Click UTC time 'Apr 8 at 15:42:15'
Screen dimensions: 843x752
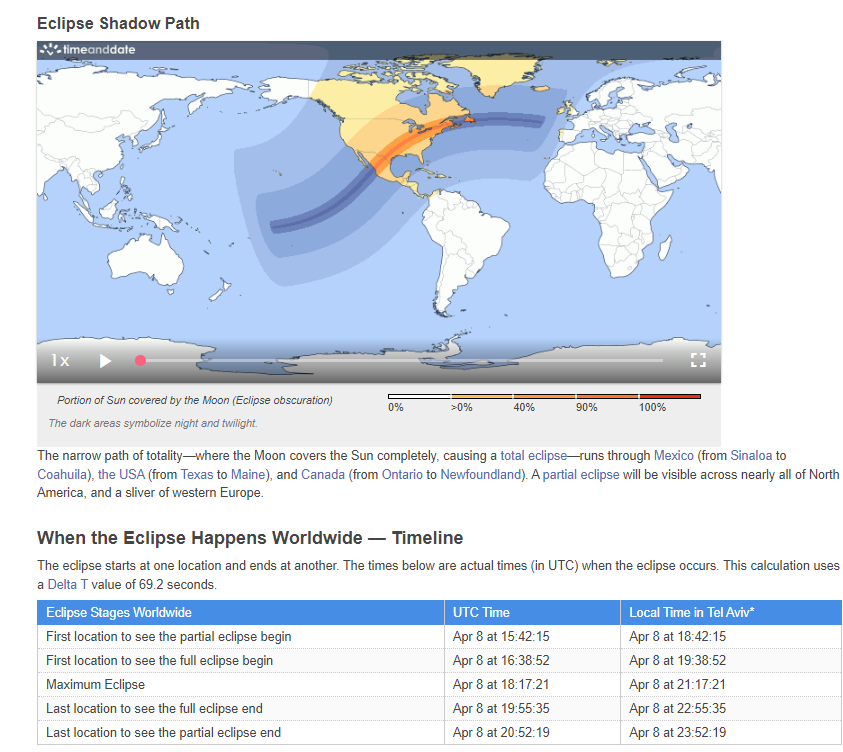[501, 637]
